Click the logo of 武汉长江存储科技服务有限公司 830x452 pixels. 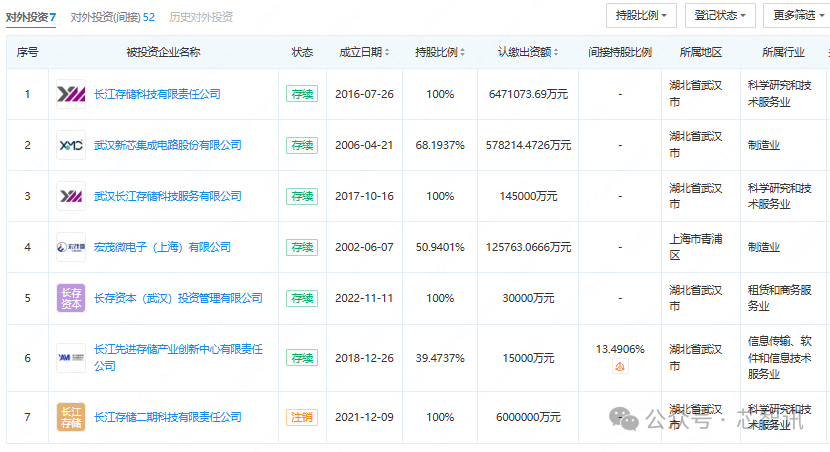[71, 196]
